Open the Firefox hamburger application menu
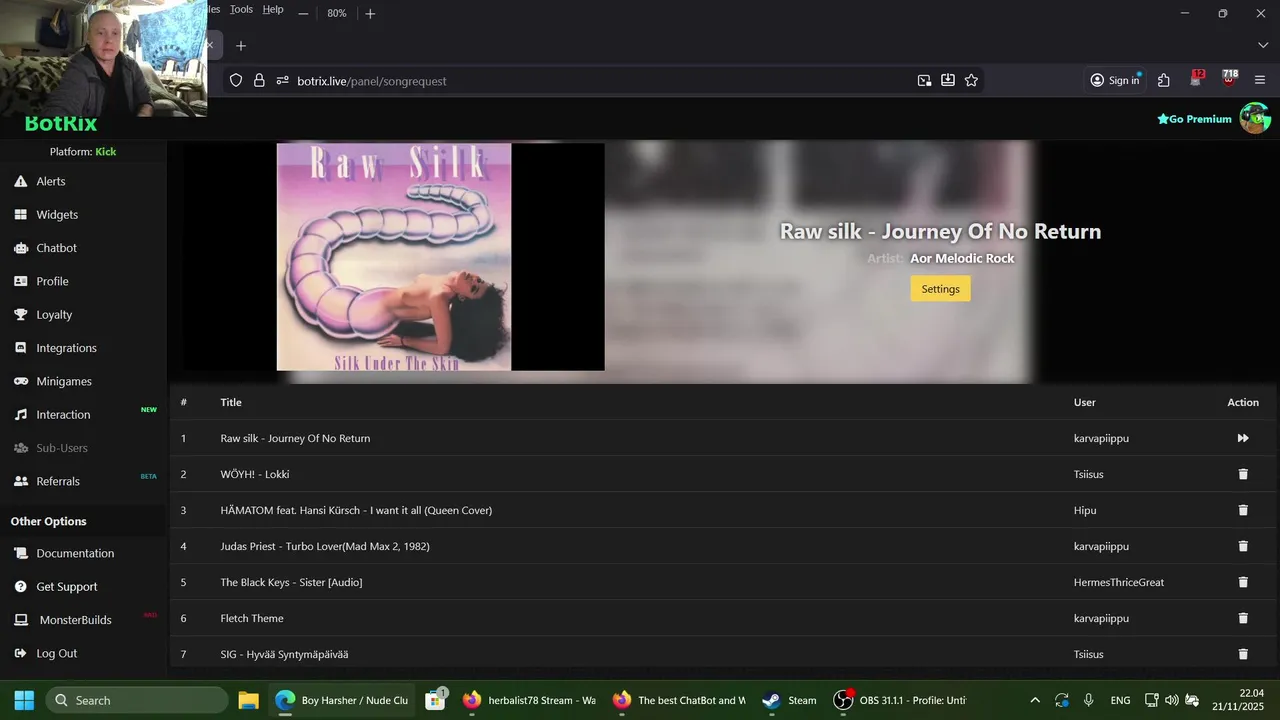Screen dimensions: 1280x720 tap(1260, 80)
